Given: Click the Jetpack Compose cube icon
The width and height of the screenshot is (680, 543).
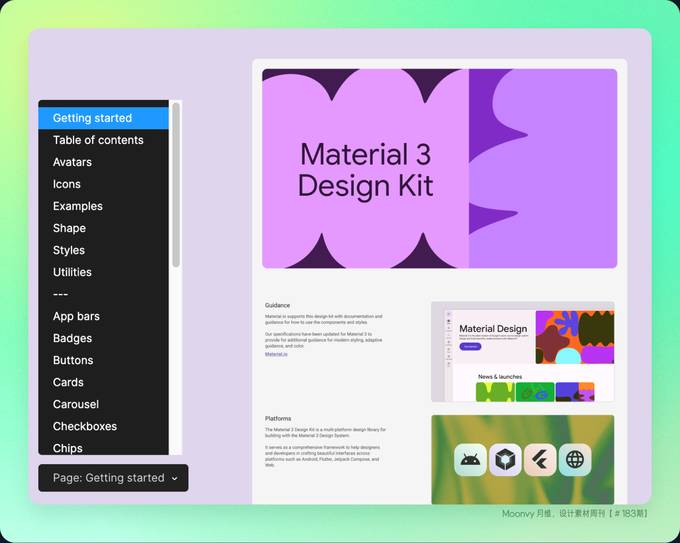Looking at the screenshot, I should [505, 460].
